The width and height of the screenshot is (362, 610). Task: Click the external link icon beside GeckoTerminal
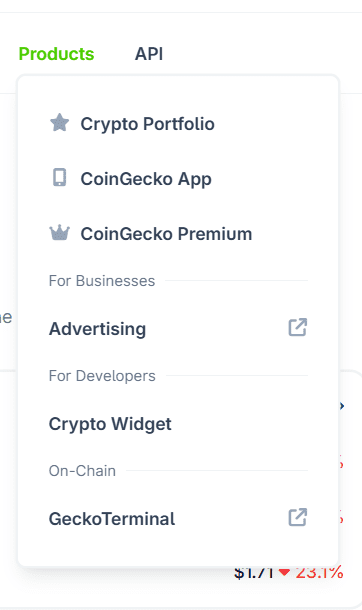(298, 517)
